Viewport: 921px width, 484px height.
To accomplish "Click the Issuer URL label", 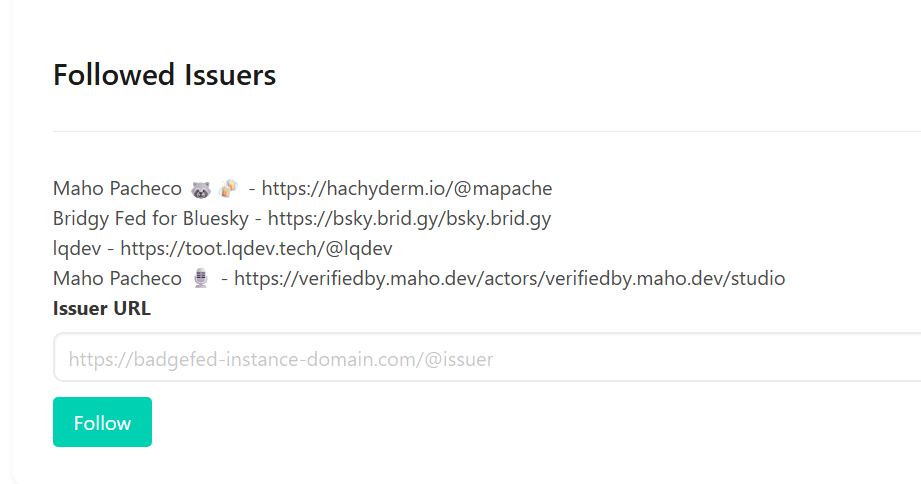I will click(x=102, y=308).
